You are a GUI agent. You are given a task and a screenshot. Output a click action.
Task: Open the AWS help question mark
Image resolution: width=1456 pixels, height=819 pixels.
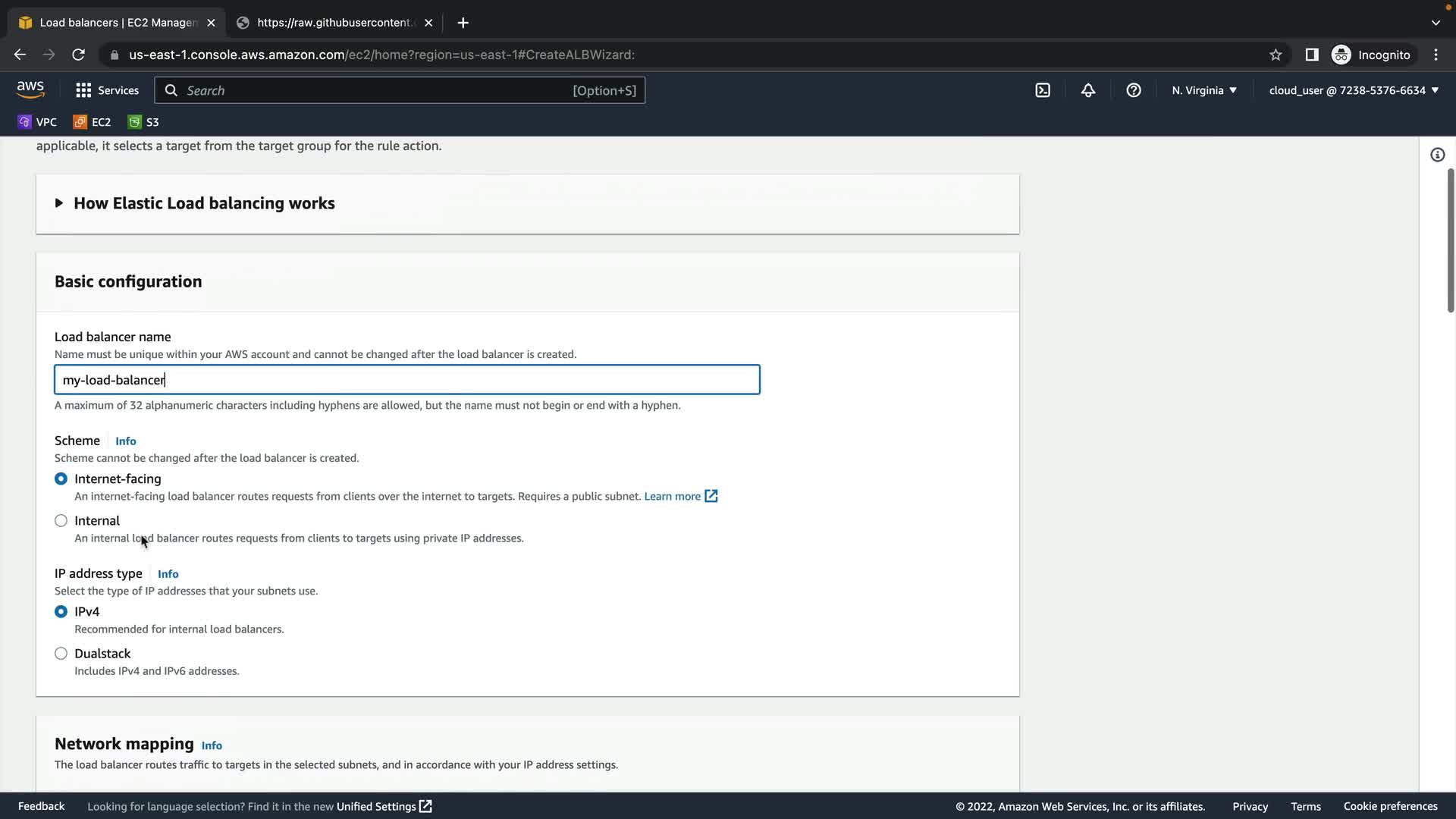[x=1134, y=90]
